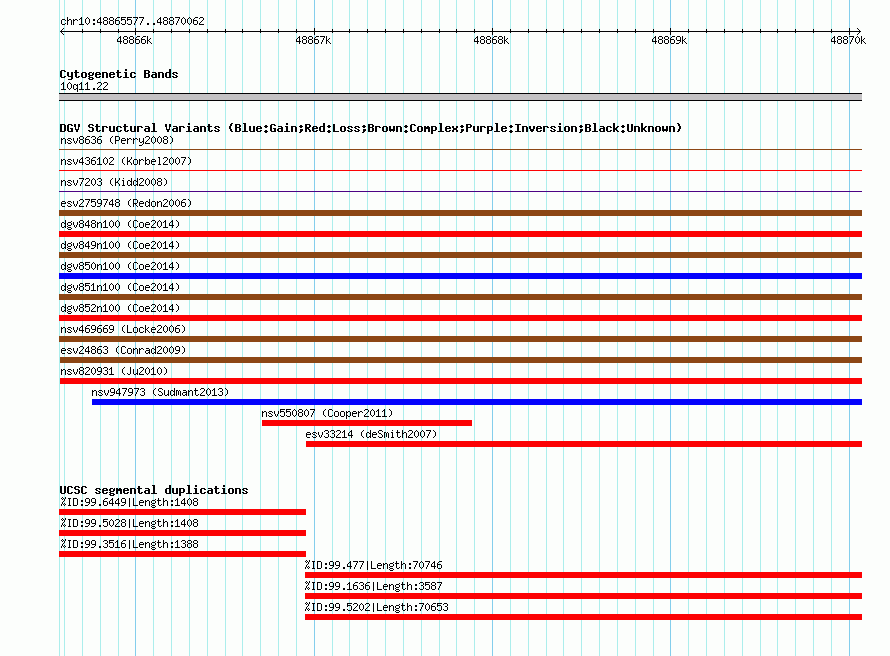890x656 pixels.
Task: Open dgv849n100 (Coe2014) label
Action: pos(120,245)
